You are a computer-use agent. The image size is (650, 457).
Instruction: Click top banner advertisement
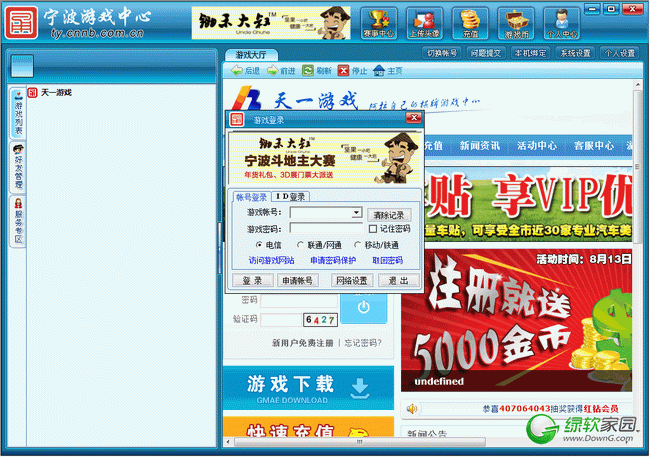point(271,23)
